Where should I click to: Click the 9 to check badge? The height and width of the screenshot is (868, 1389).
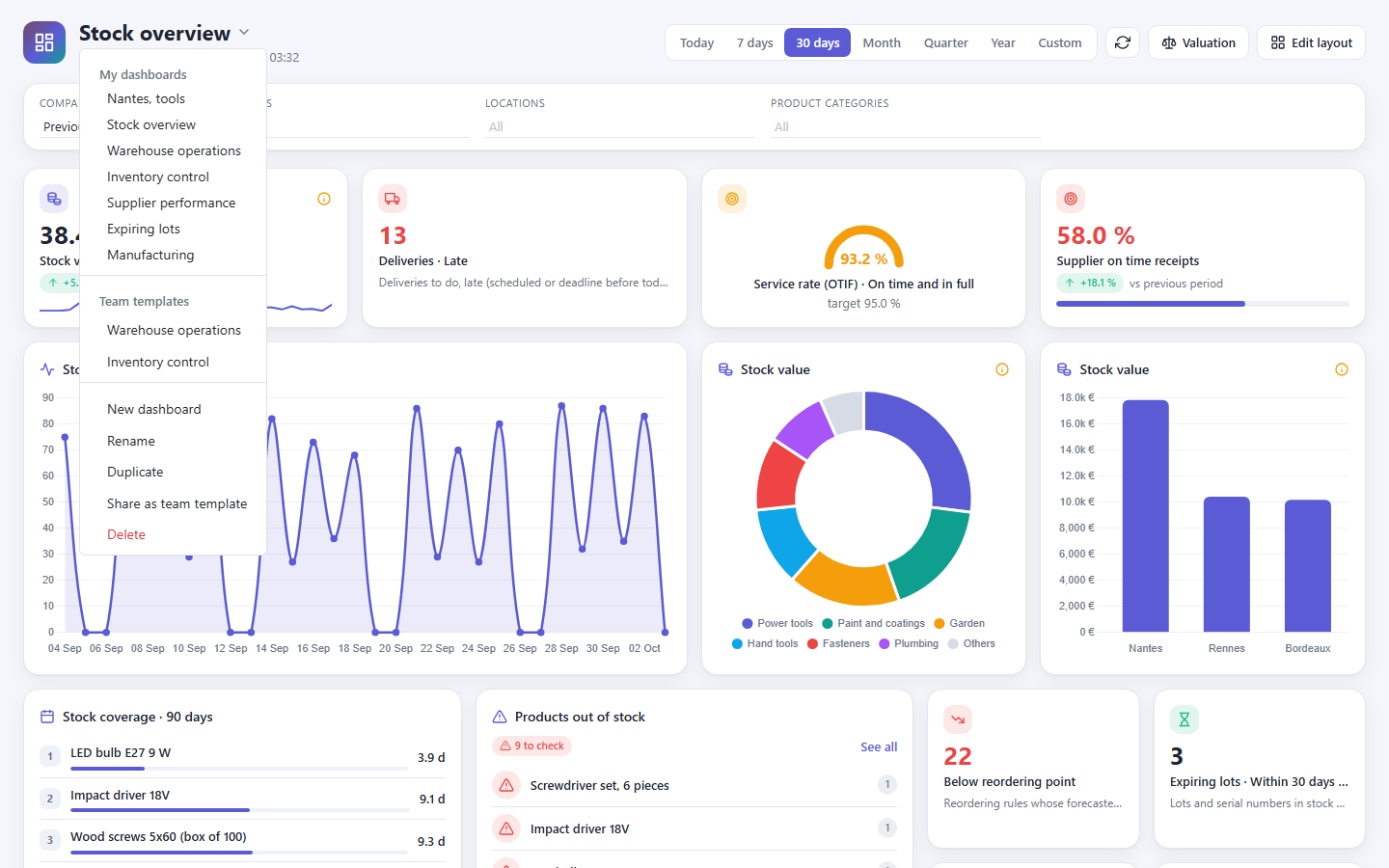[531, 746]
